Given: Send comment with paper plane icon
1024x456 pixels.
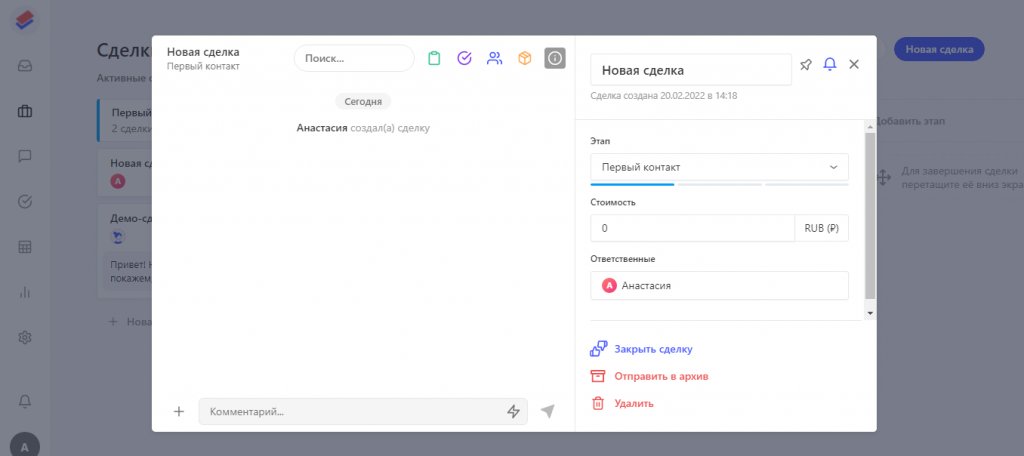Looking at the screenshot, I should click(x=547, y=411).
